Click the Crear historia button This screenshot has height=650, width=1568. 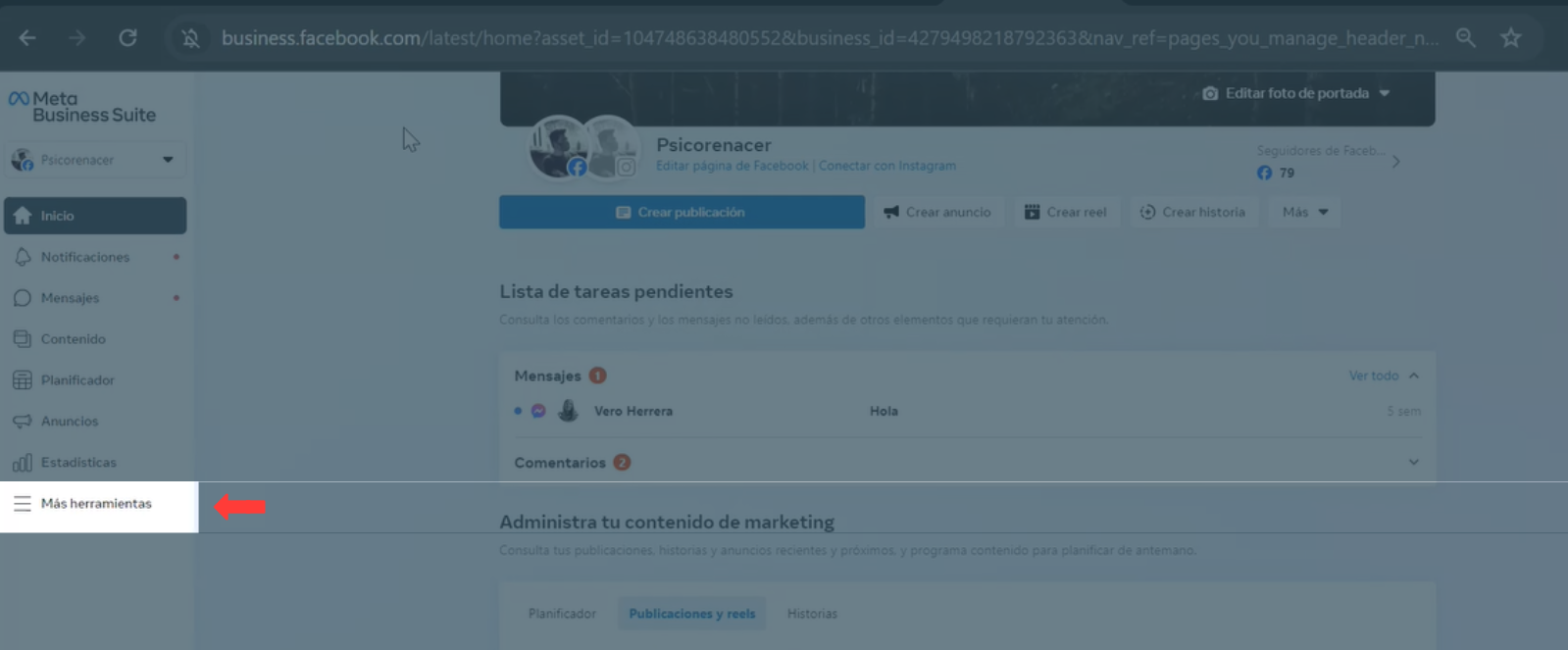pos(1192,212)
